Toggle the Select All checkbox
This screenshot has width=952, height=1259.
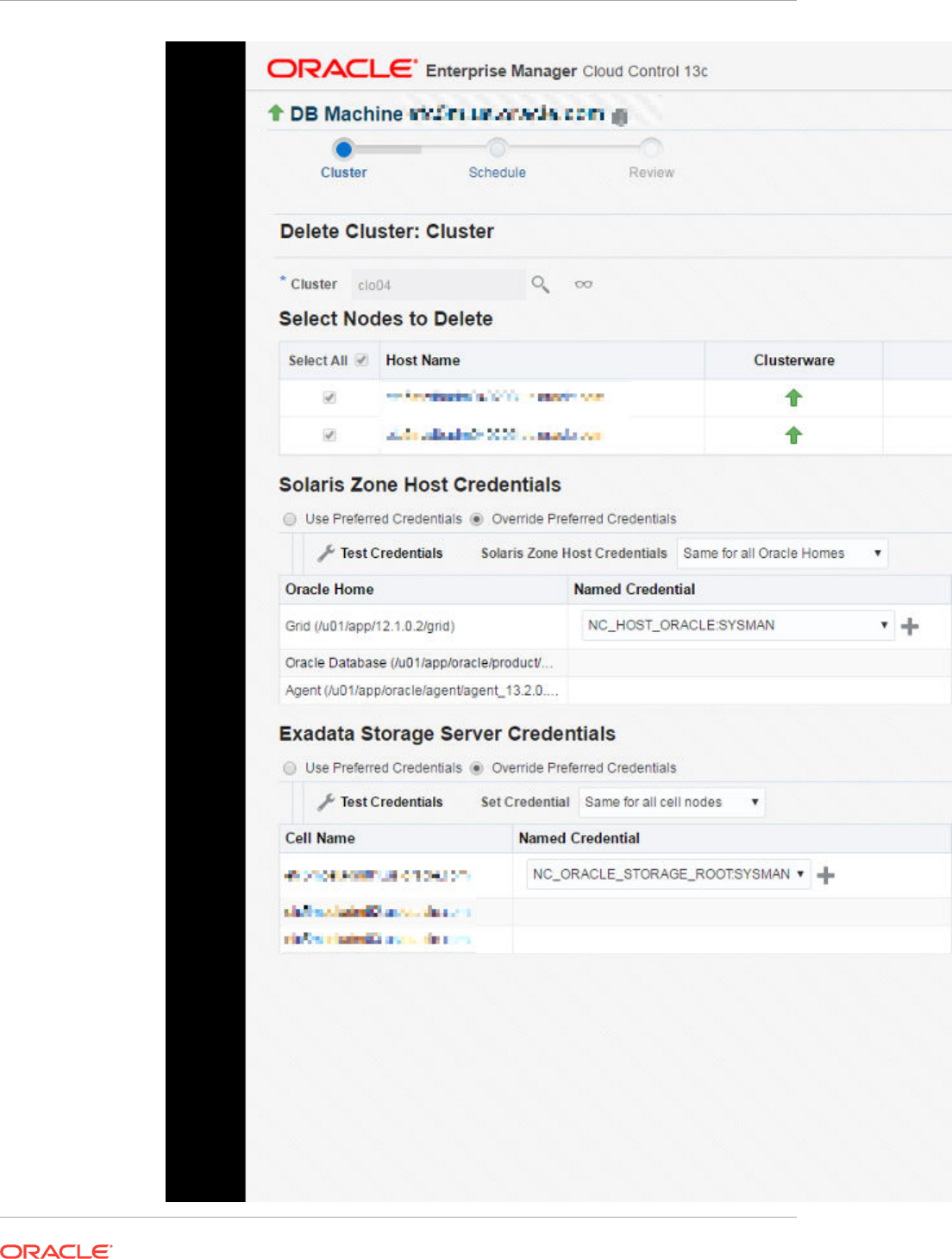(361, 360)
